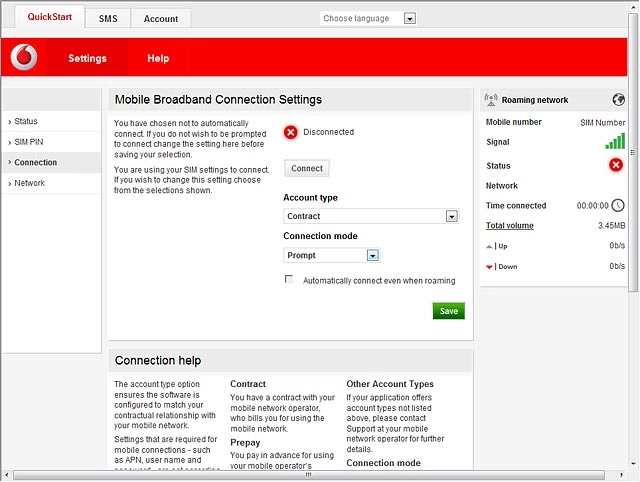This screenshot has height=482, width=640.
Task: Click the Contract heading in Connection help
Action: (x=248, y=384)
